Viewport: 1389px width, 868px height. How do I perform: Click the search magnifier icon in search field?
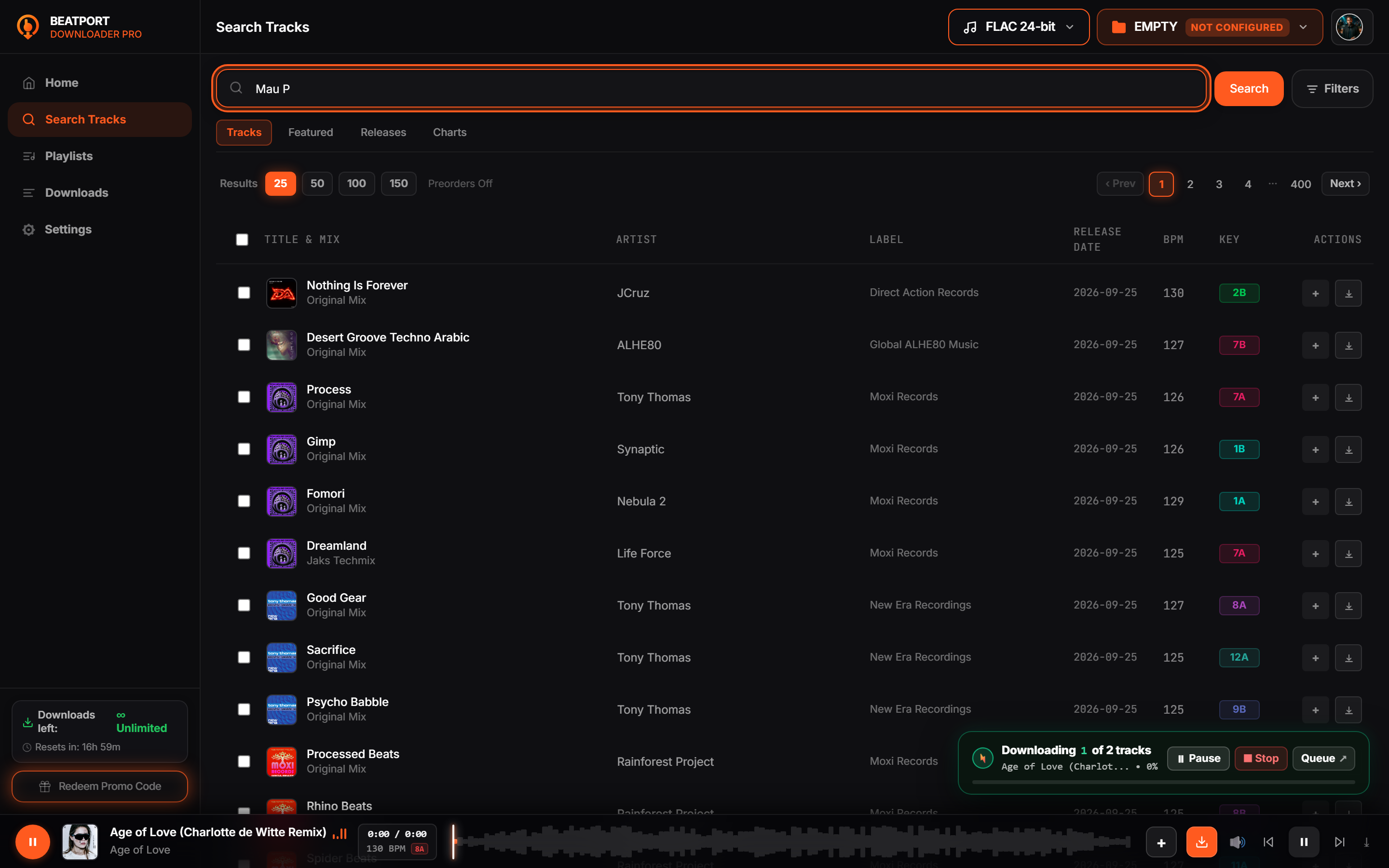point(236,88)
